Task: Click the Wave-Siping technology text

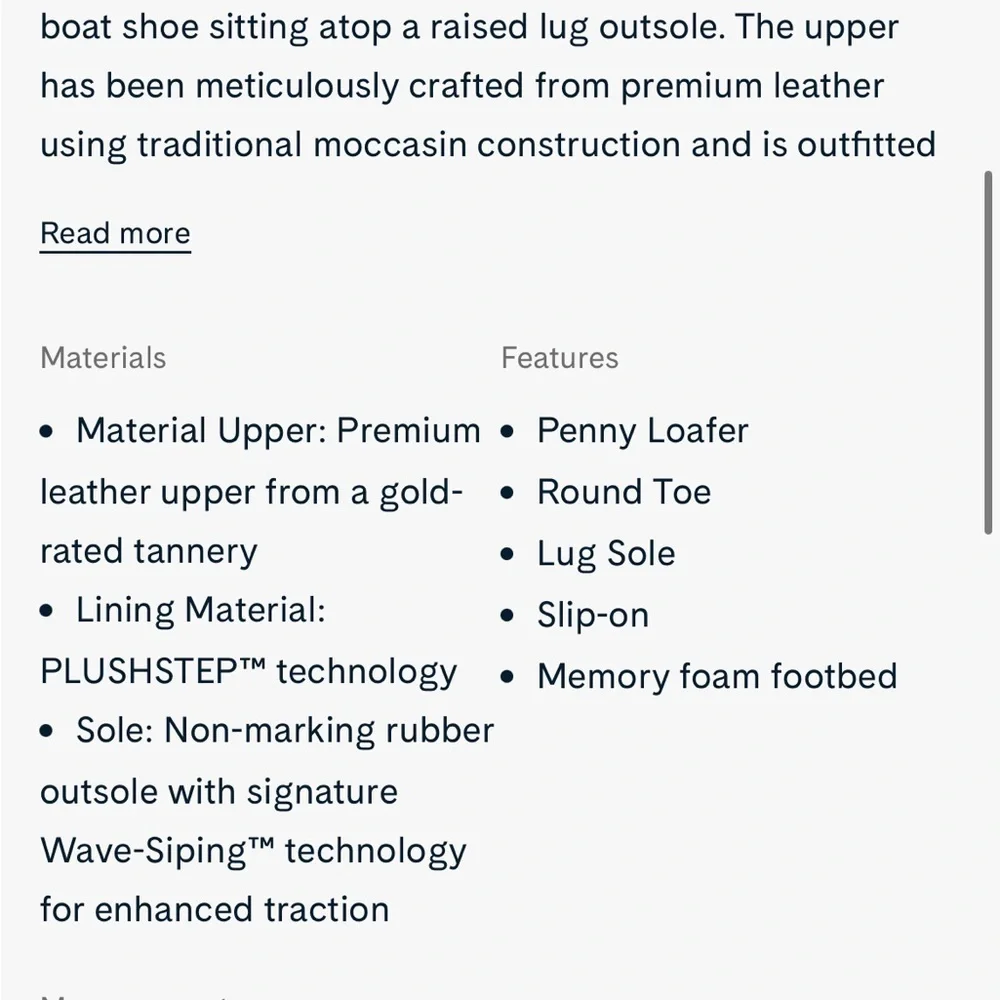Action: coord(253,851)
